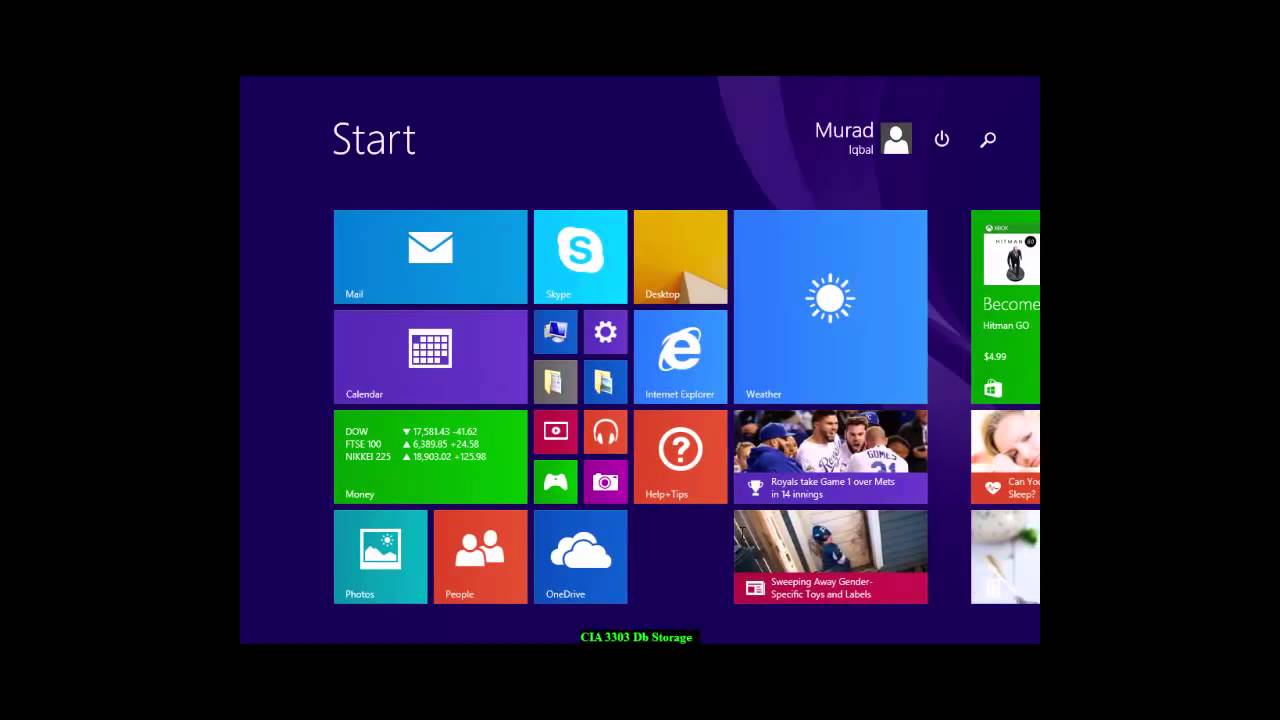Open the Pictures folder small tile
The height and width of the screenshot is (720, 1280).
(605, 382)
